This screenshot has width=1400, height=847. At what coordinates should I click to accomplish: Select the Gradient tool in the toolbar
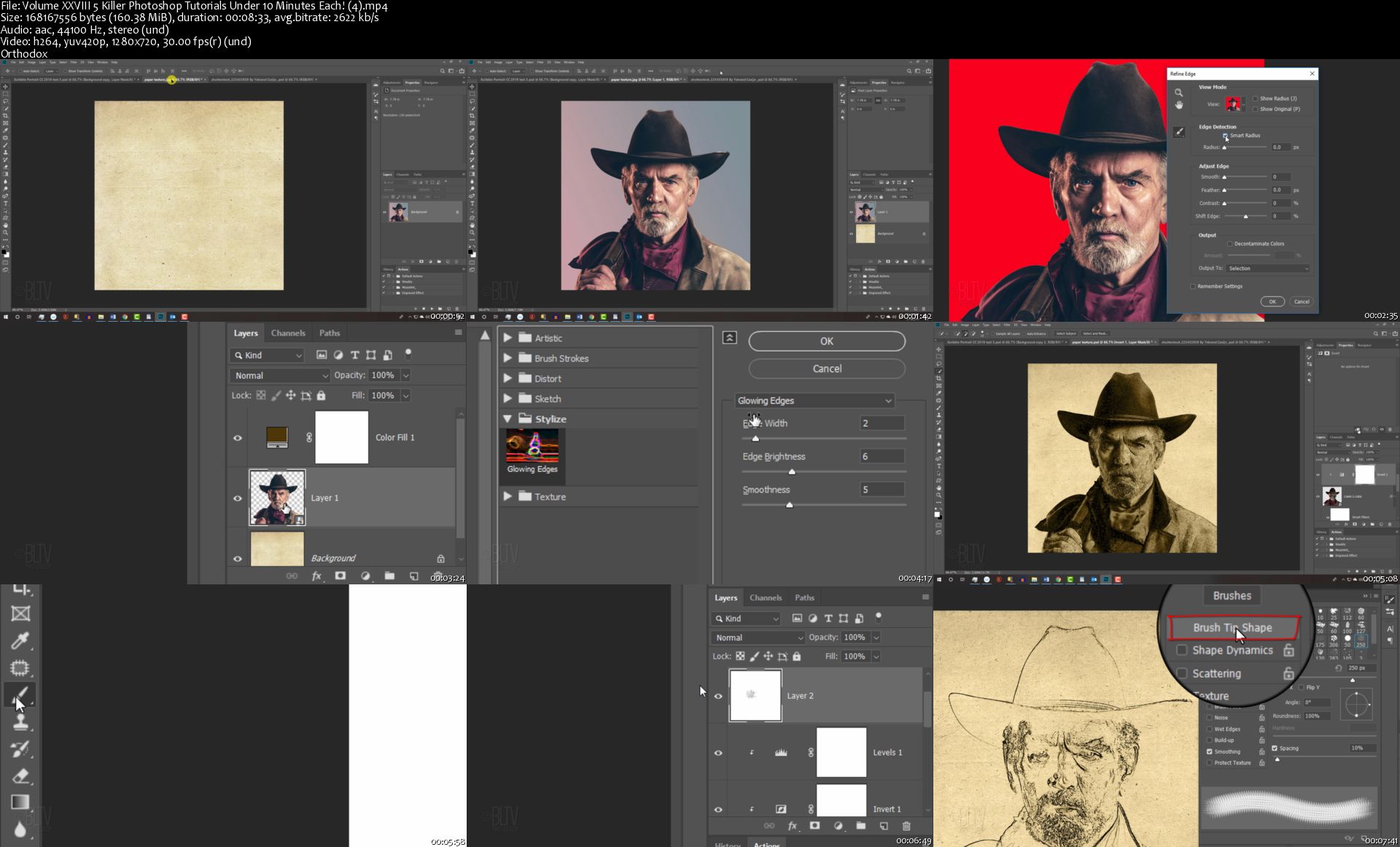pyautogui.click(x=20, y=802)
